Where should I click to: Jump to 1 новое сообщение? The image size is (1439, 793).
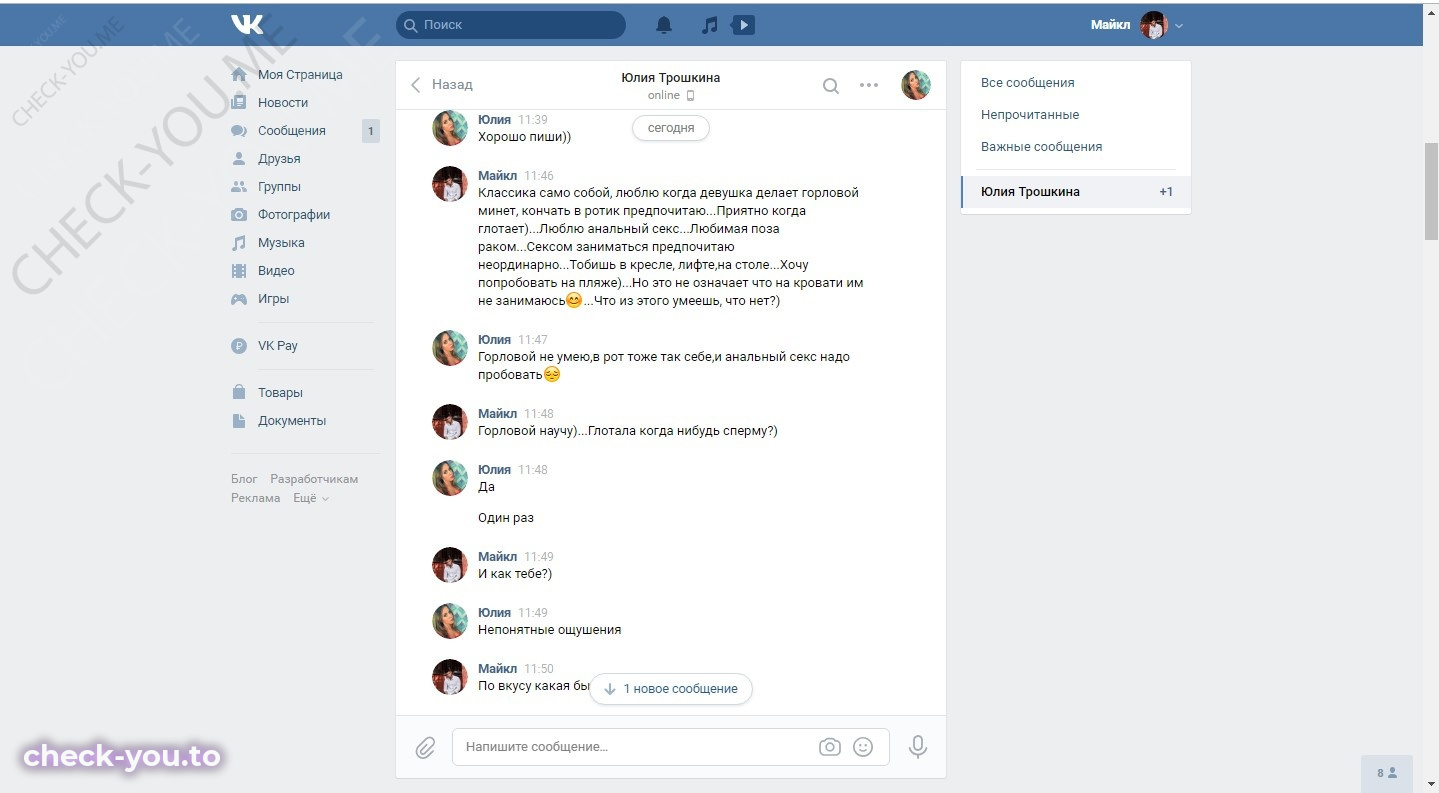(x=671, y=689)
